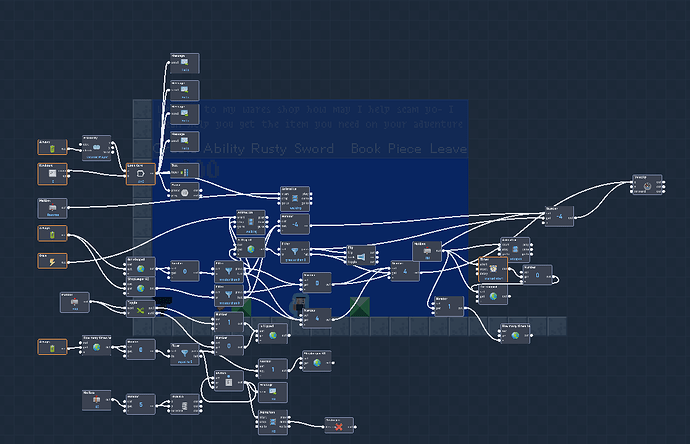This screenshot has height=444, width=690.
Task: Click the 'Leave' text in the shop menu
Action: coord(448,149)
